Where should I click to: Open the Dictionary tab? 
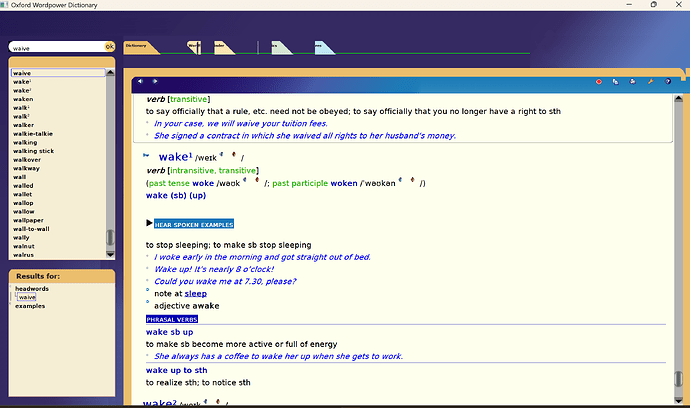pyautogui.click(x=141, y=48)
